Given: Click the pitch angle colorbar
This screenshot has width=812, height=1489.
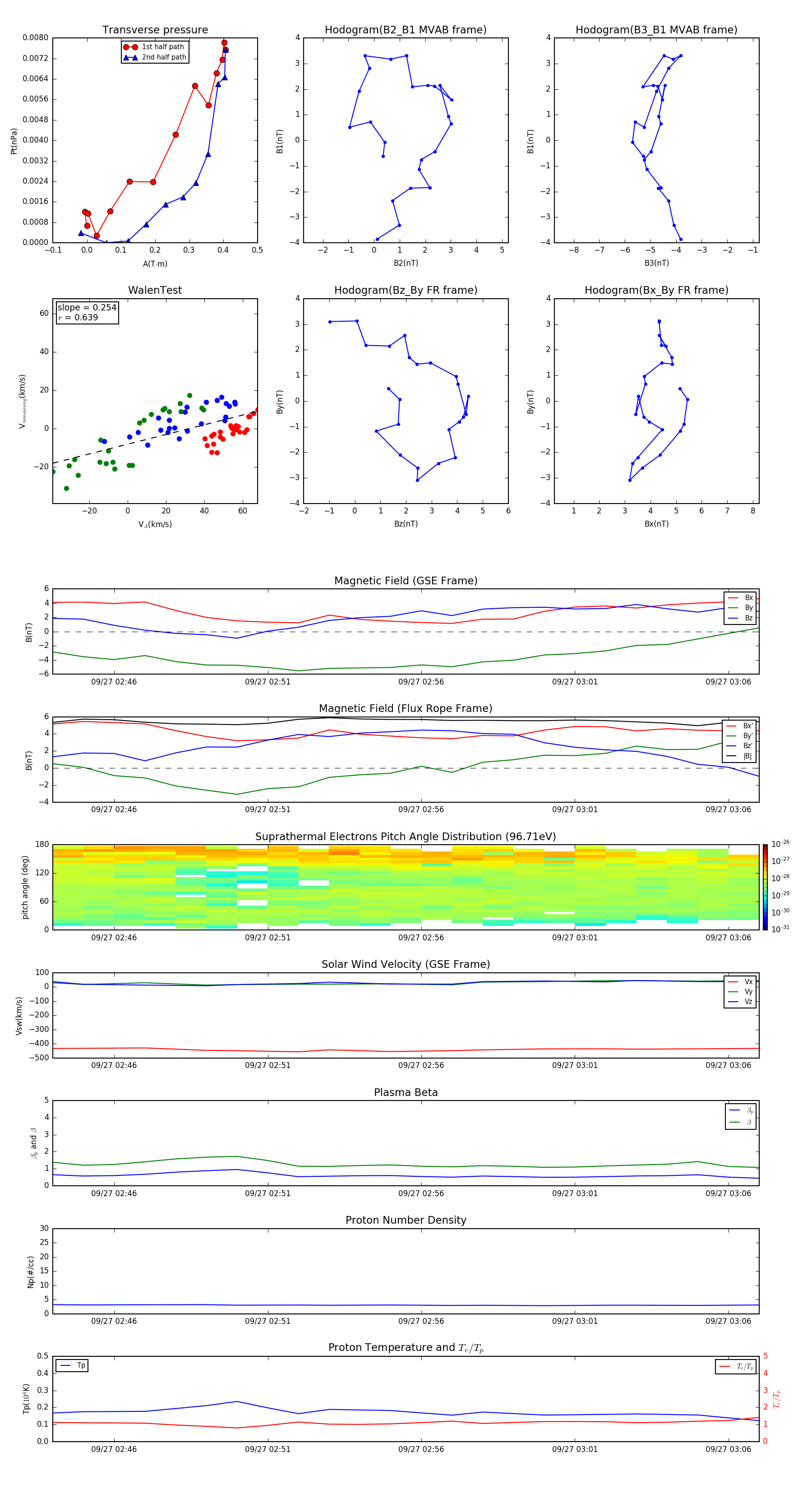Looking at the screenshot, I should pos(765,887).
